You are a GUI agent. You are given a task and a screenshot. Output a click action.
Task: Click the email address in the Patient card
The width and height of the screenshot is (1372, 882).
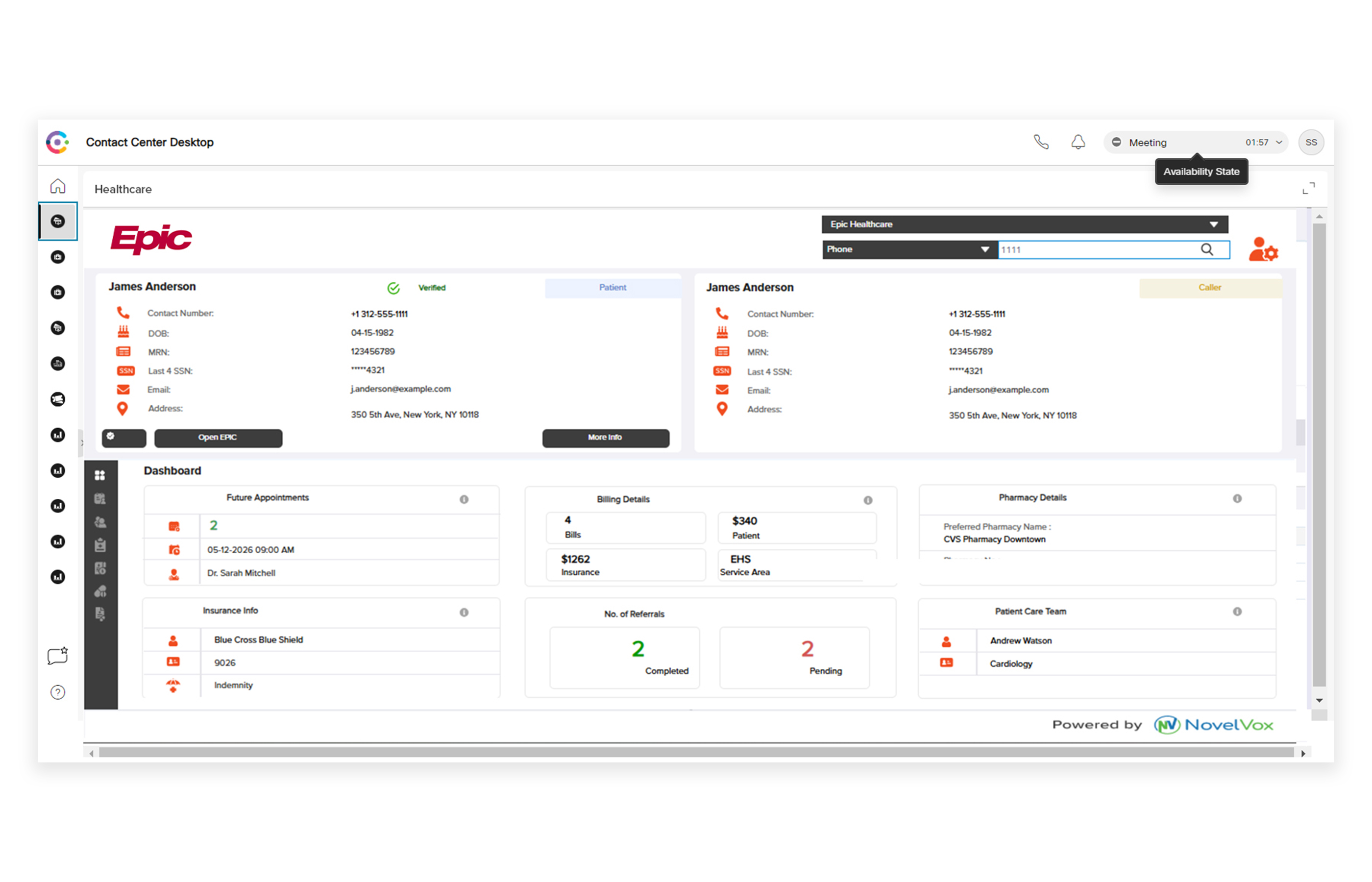pyautogui.click(x=401, y=390)
